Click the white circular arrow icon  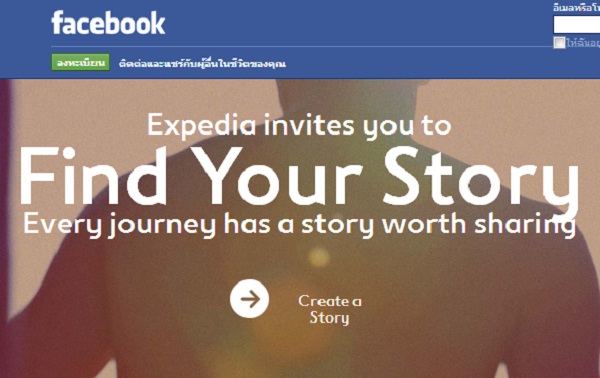click(249, 299)
